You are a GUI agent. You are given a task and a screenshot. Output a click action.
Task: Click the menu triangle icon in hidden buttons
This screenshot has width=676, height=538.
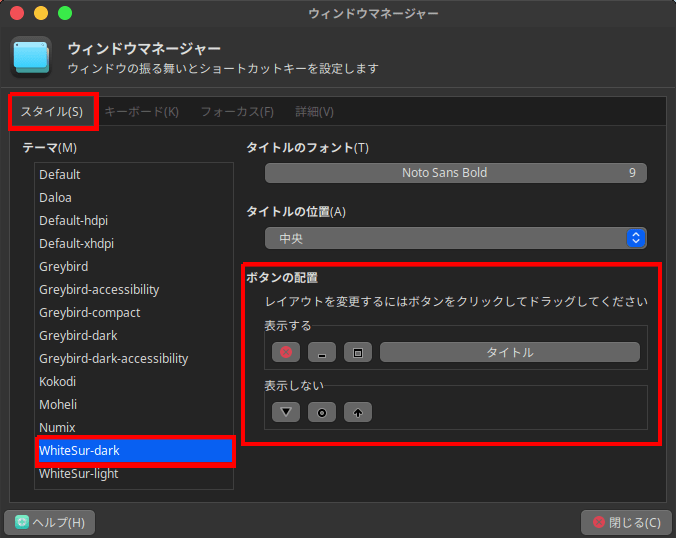point(286,412)
